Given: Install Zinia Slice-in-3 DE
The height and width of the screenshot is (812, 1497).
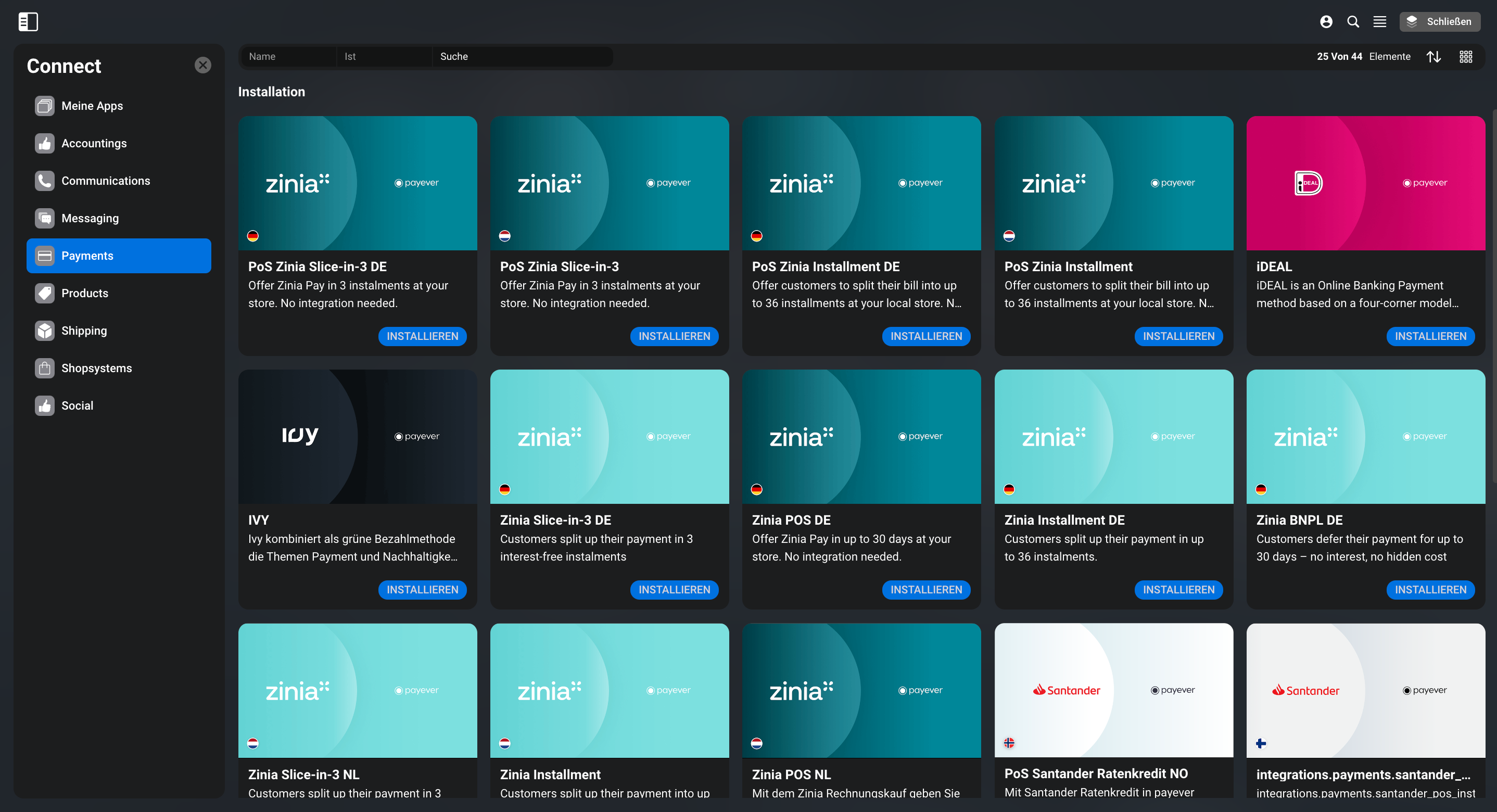Looking at the screenshot, I should [x=674, y=590].
